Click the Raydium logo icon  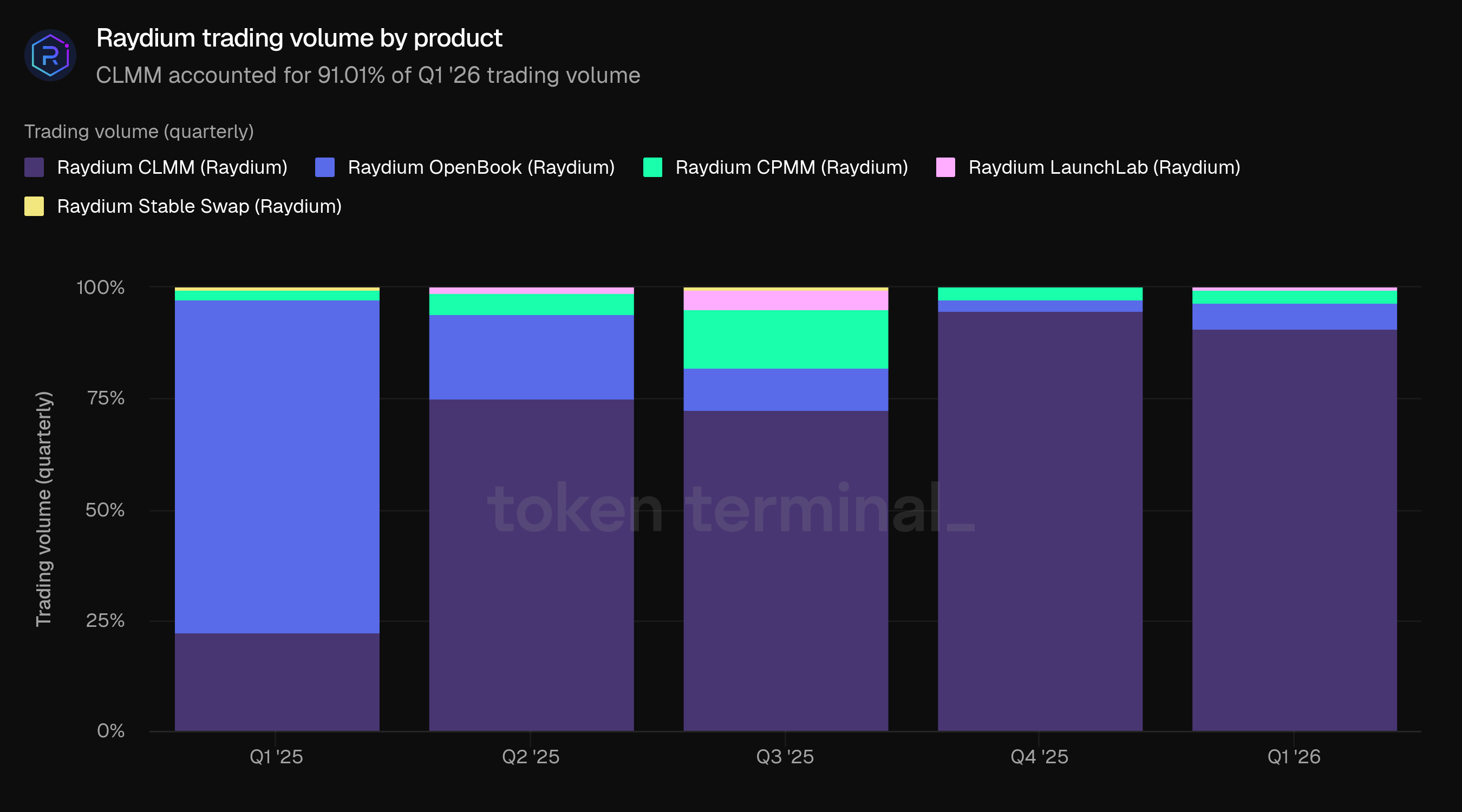pyautogui.click(x=50, y=55)
